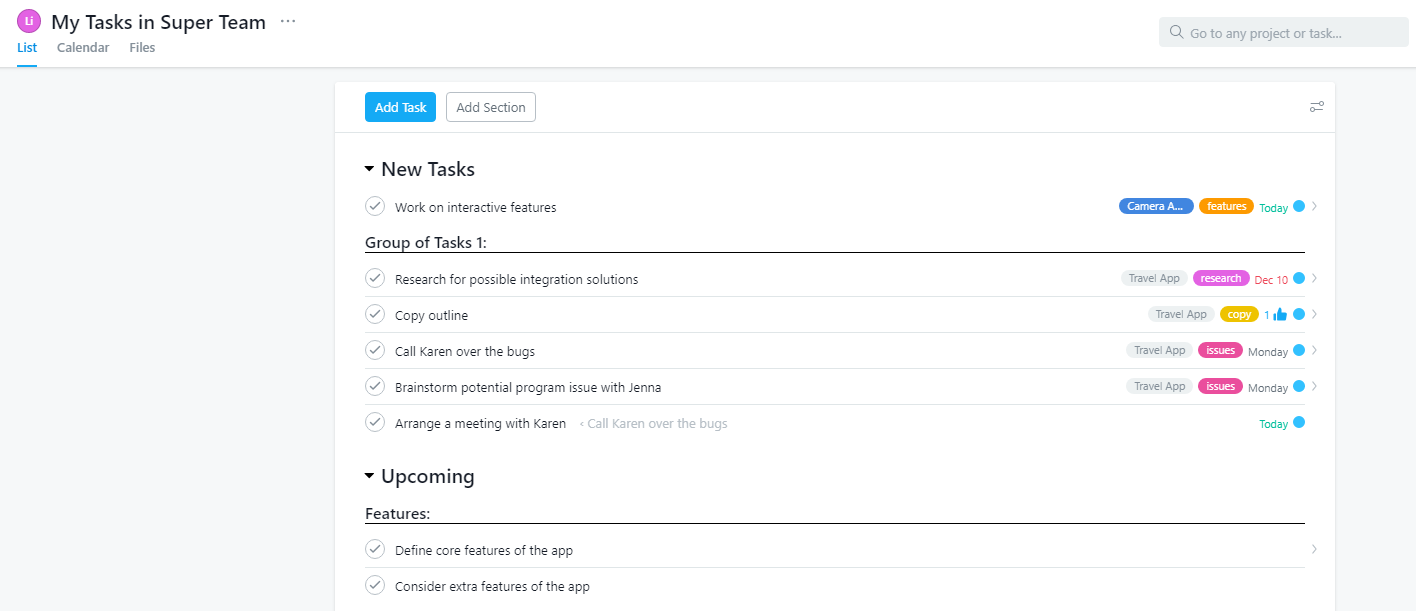
Task: Click blue dot on Work on interactive features row
Action: [1299, 206]
